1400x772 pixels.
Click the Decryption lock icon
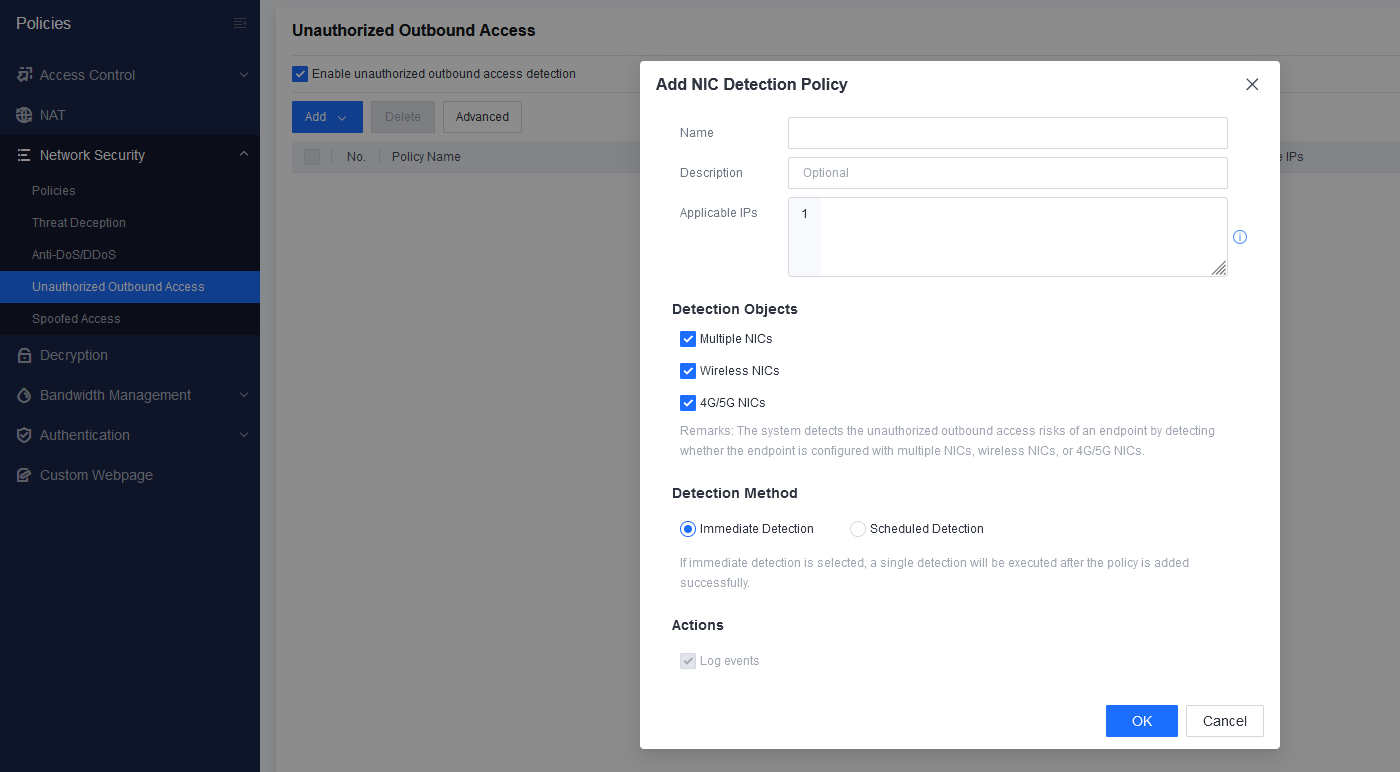[24, 355]
